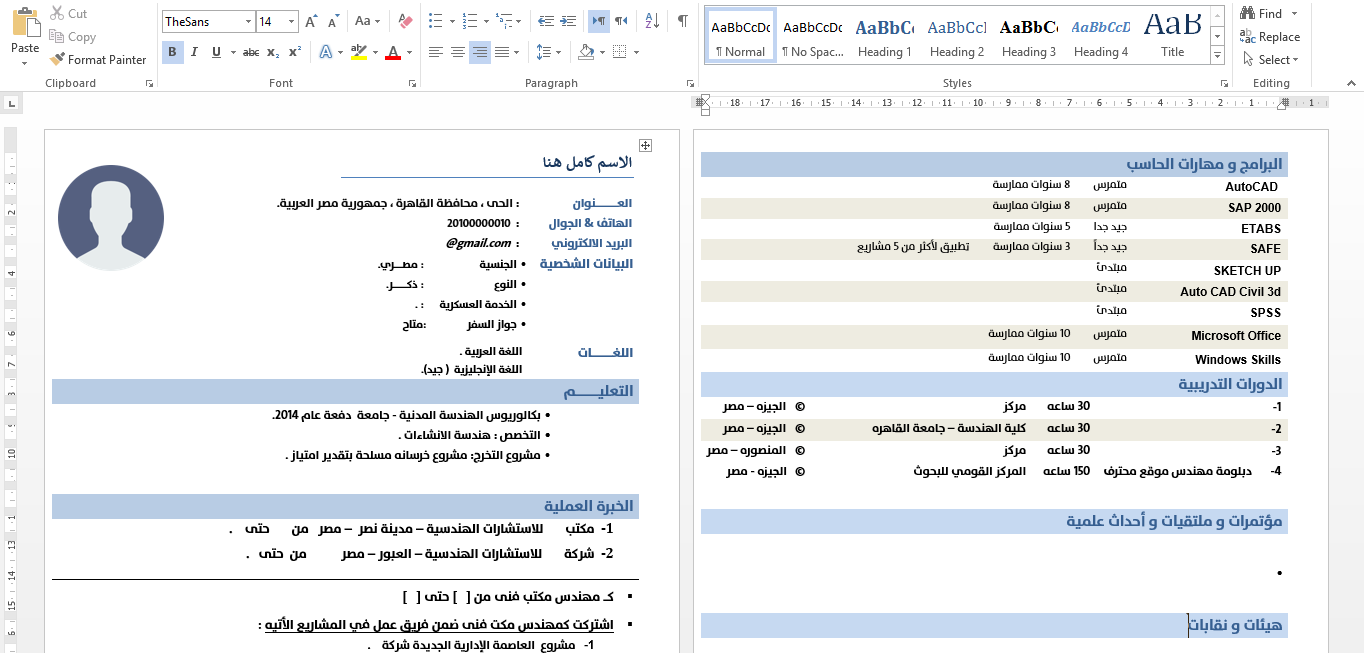Toggle Bold formatting off
The height and width of the screenshot is (653, 1364).
tap(172, 53)
